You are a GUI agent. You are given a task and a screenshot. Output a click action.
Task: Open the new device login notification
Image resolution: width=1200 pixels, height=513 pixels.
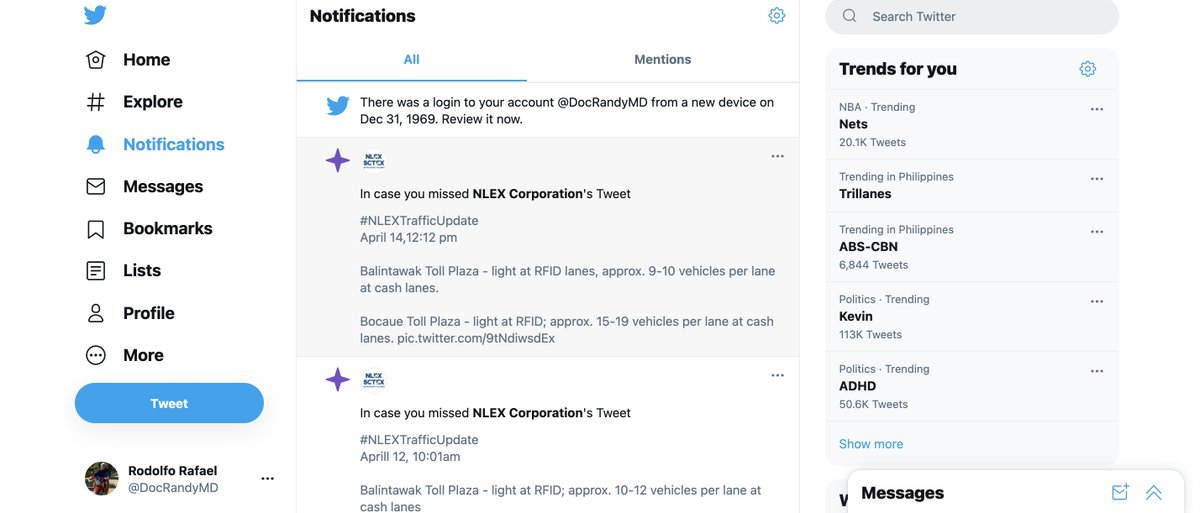click(548, 111)
